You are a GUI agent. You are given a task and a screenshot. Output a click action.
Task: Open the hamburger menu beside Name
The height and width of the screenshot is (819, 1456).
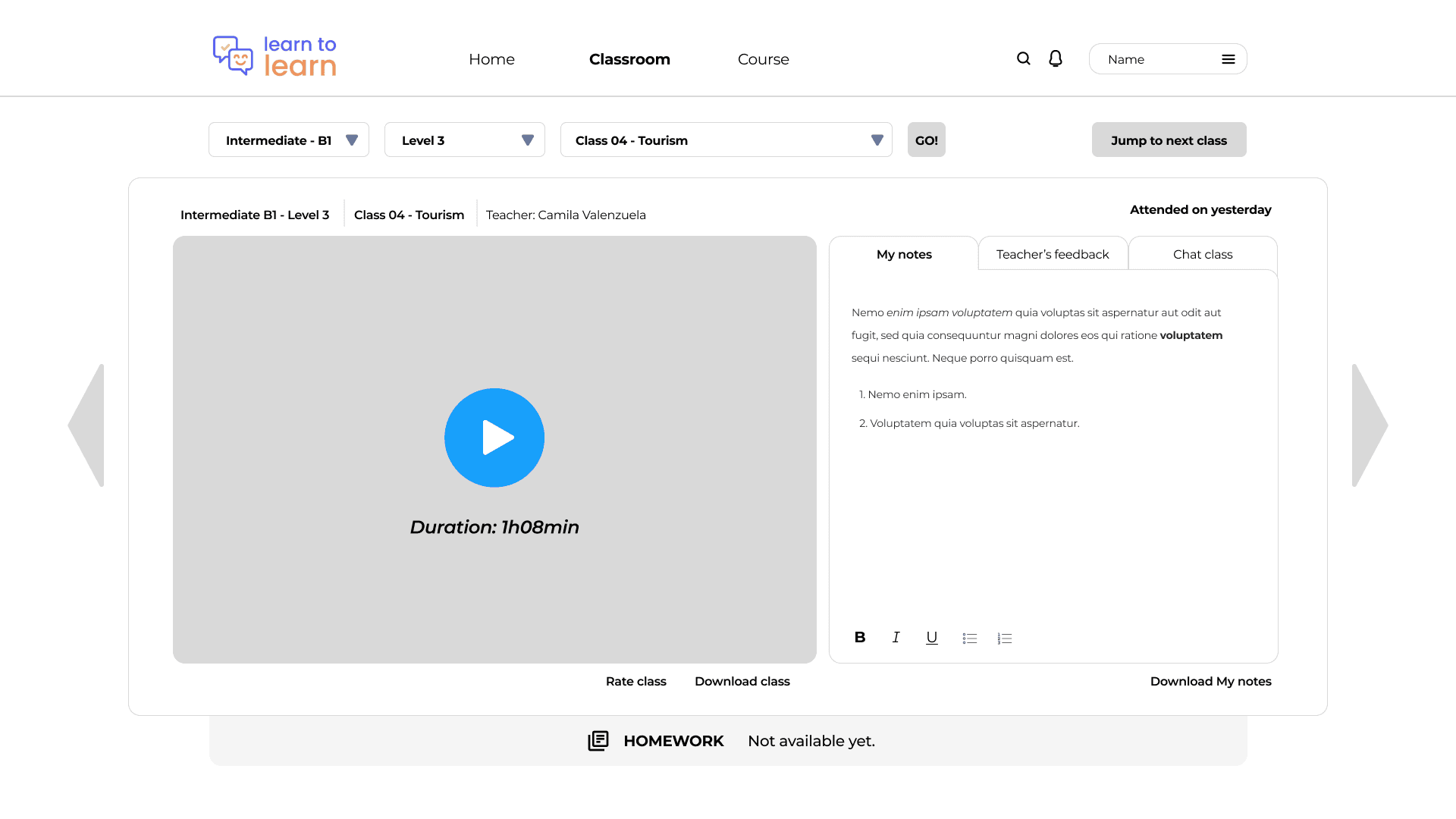click(x=1228, y=59)
